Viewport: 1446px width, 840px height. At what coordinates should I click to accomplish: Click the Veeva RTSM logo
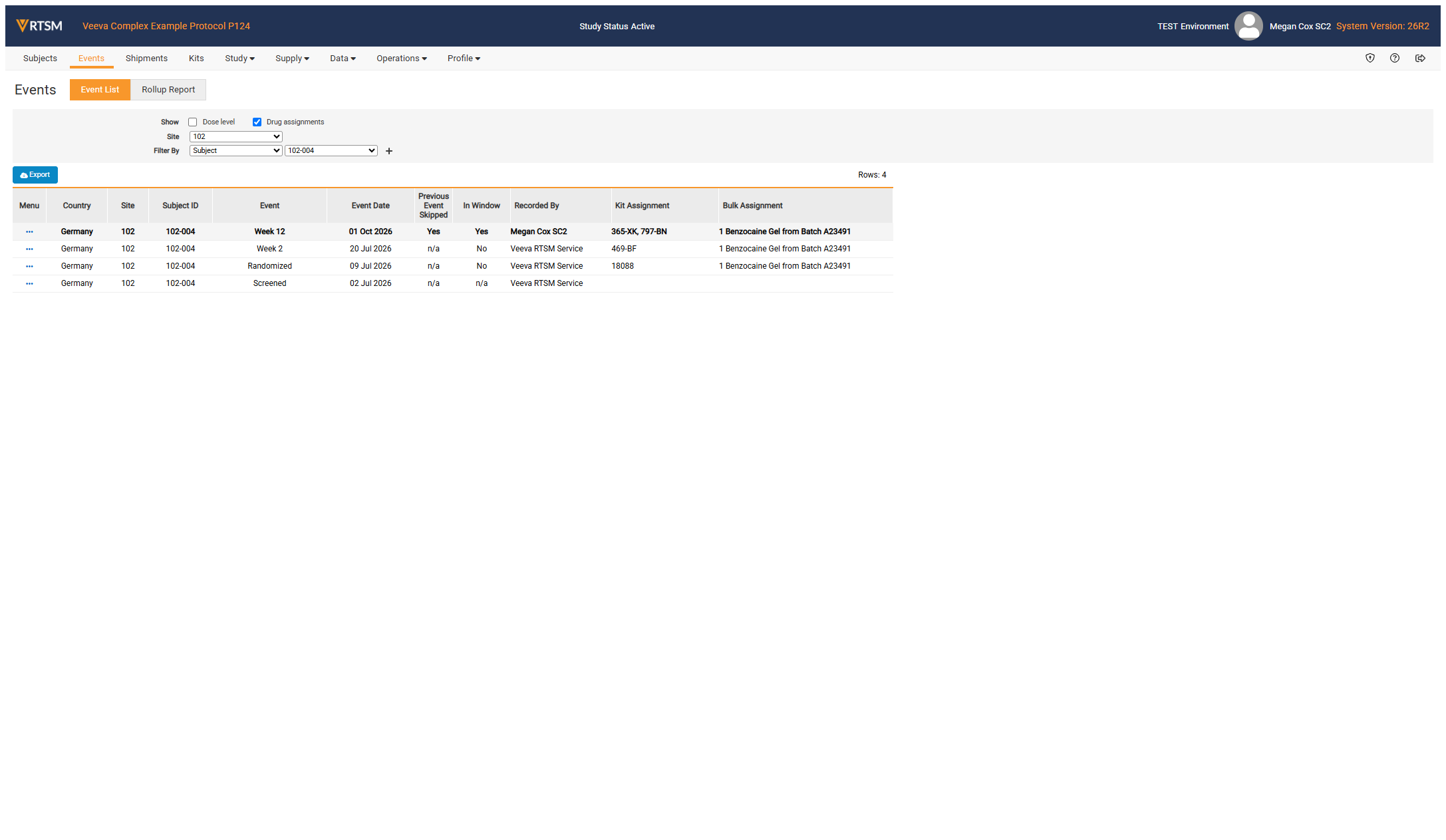click(x=39, y=26)
